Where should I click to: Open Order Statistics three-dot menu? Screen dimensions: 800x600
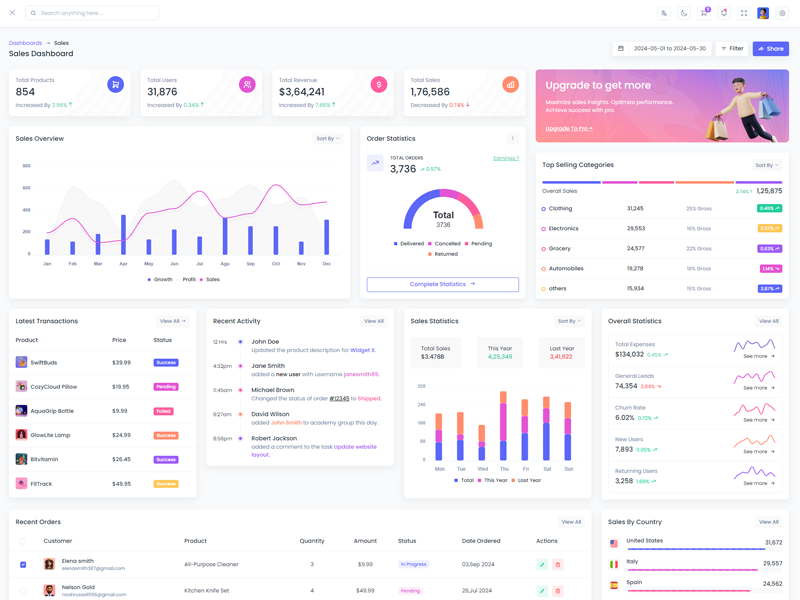coord(513,139)
